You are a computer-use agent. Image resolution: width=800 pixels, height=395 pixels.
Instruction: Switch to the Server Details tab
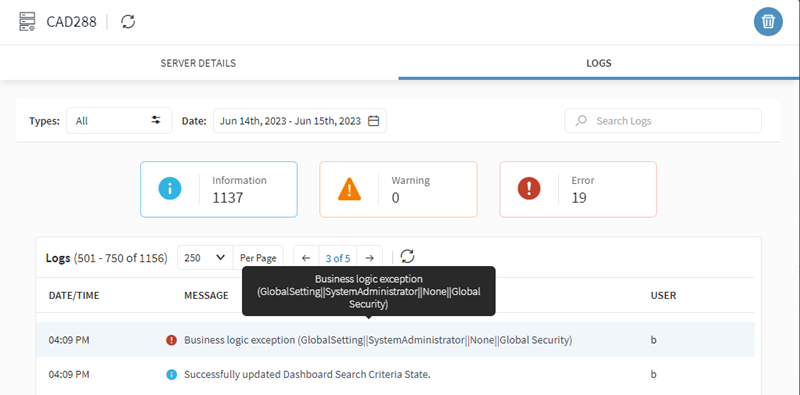click(198, 63)
